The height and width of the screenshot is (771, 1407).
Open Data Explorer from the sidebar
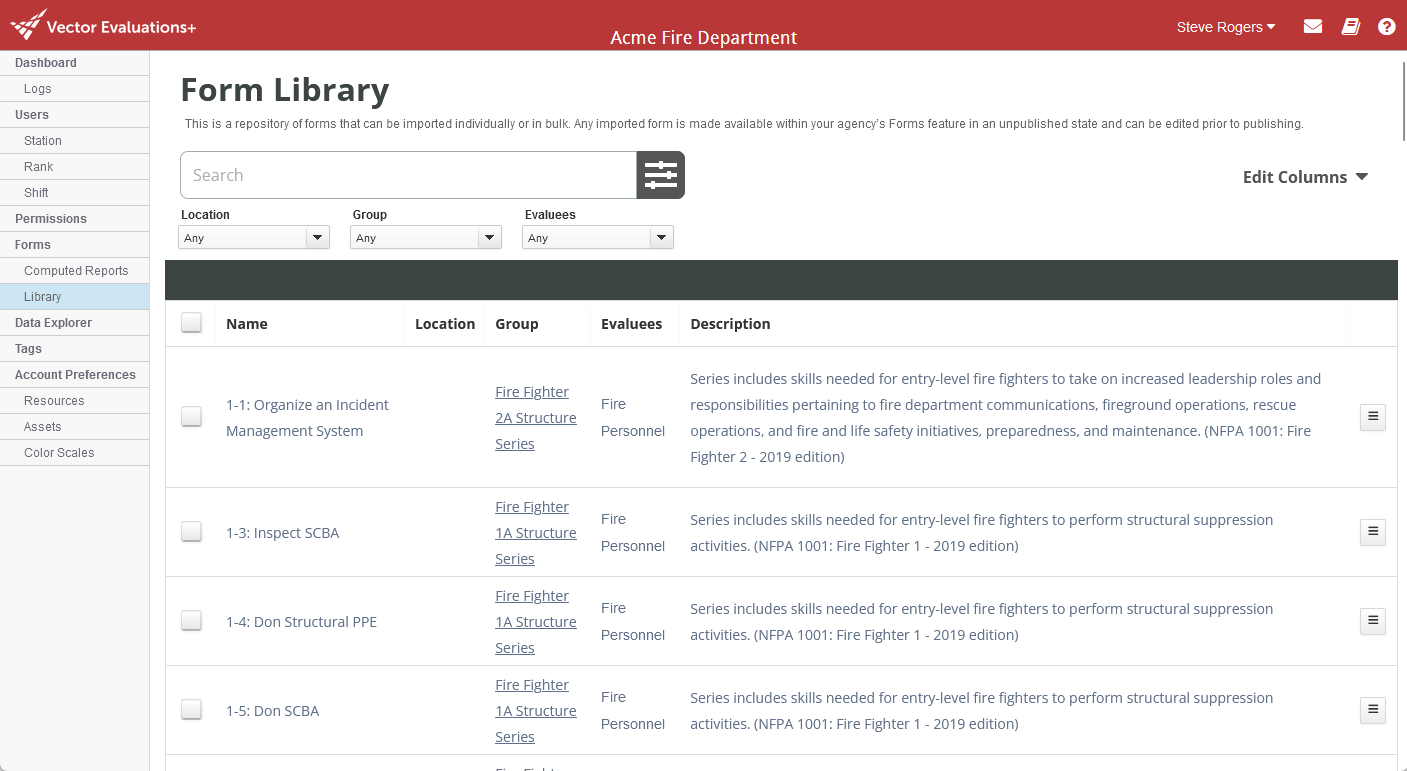click(x=53, y=322)
